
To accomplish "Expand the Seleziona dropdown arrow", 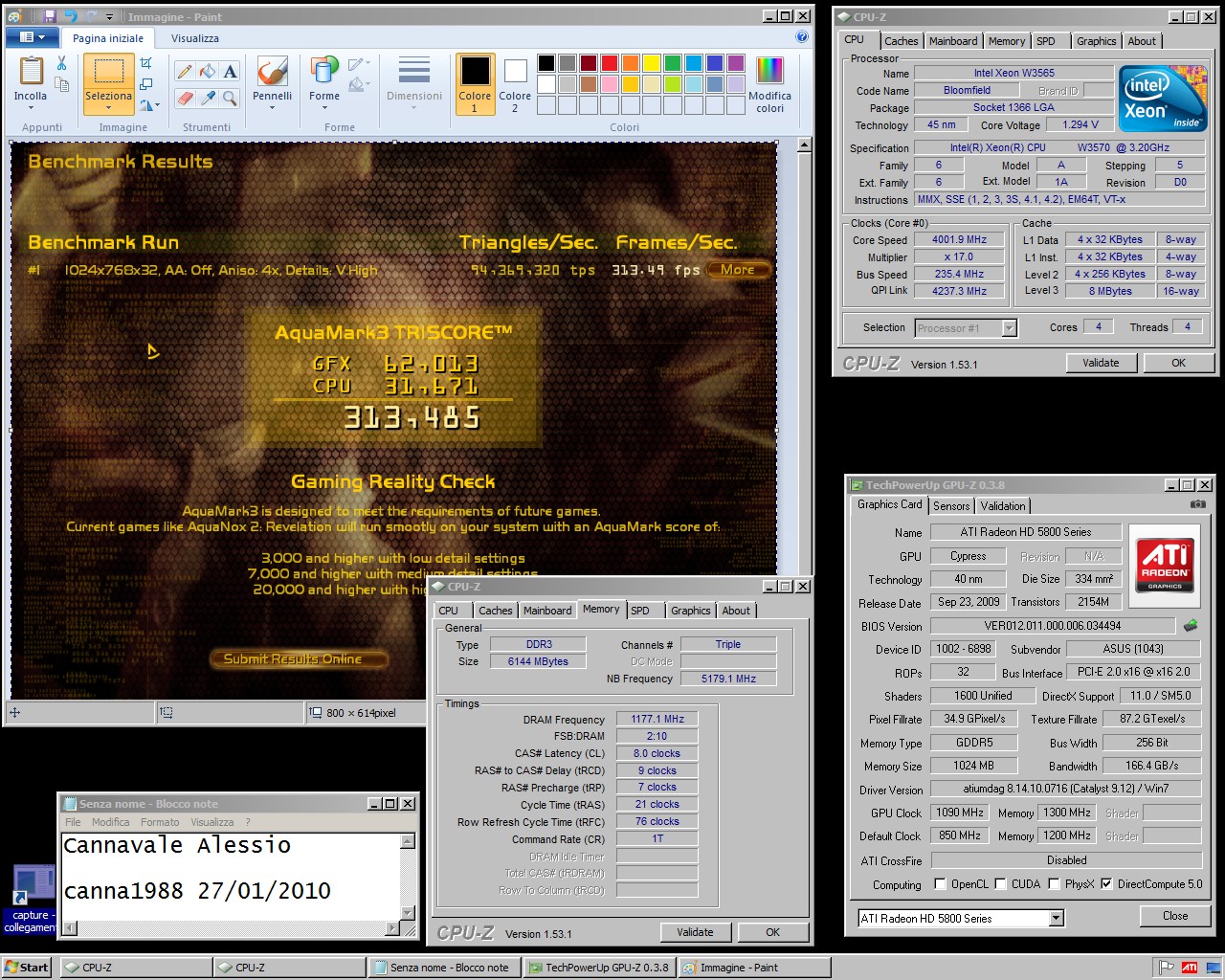I will click(108, 108).
